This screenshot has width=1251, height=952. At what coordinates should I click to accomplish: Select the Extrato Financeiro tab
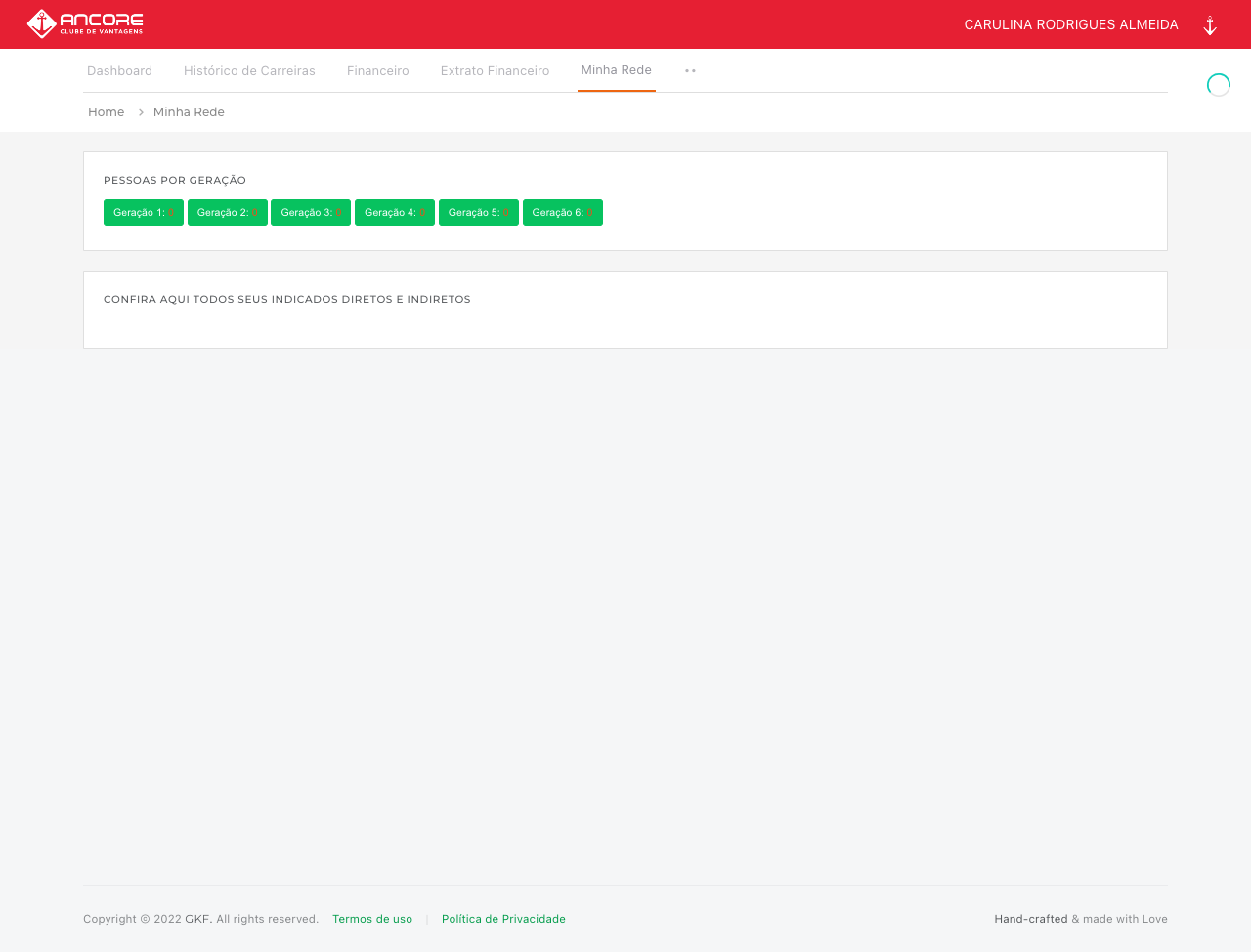point(495,71)
